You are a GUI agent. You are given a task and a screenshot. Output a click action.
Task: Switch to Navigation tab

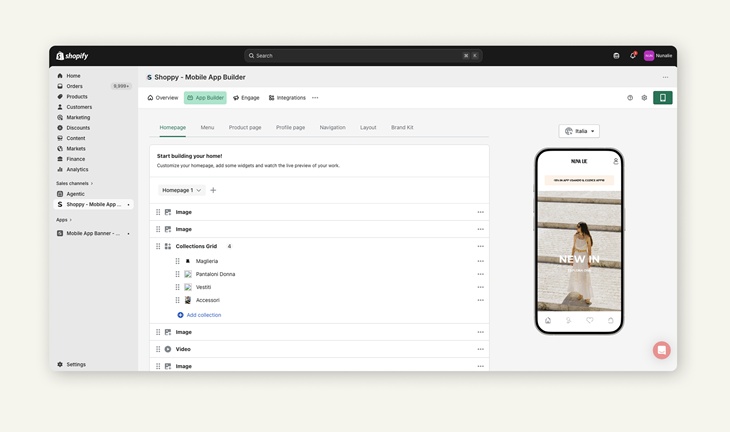point(332,128)
